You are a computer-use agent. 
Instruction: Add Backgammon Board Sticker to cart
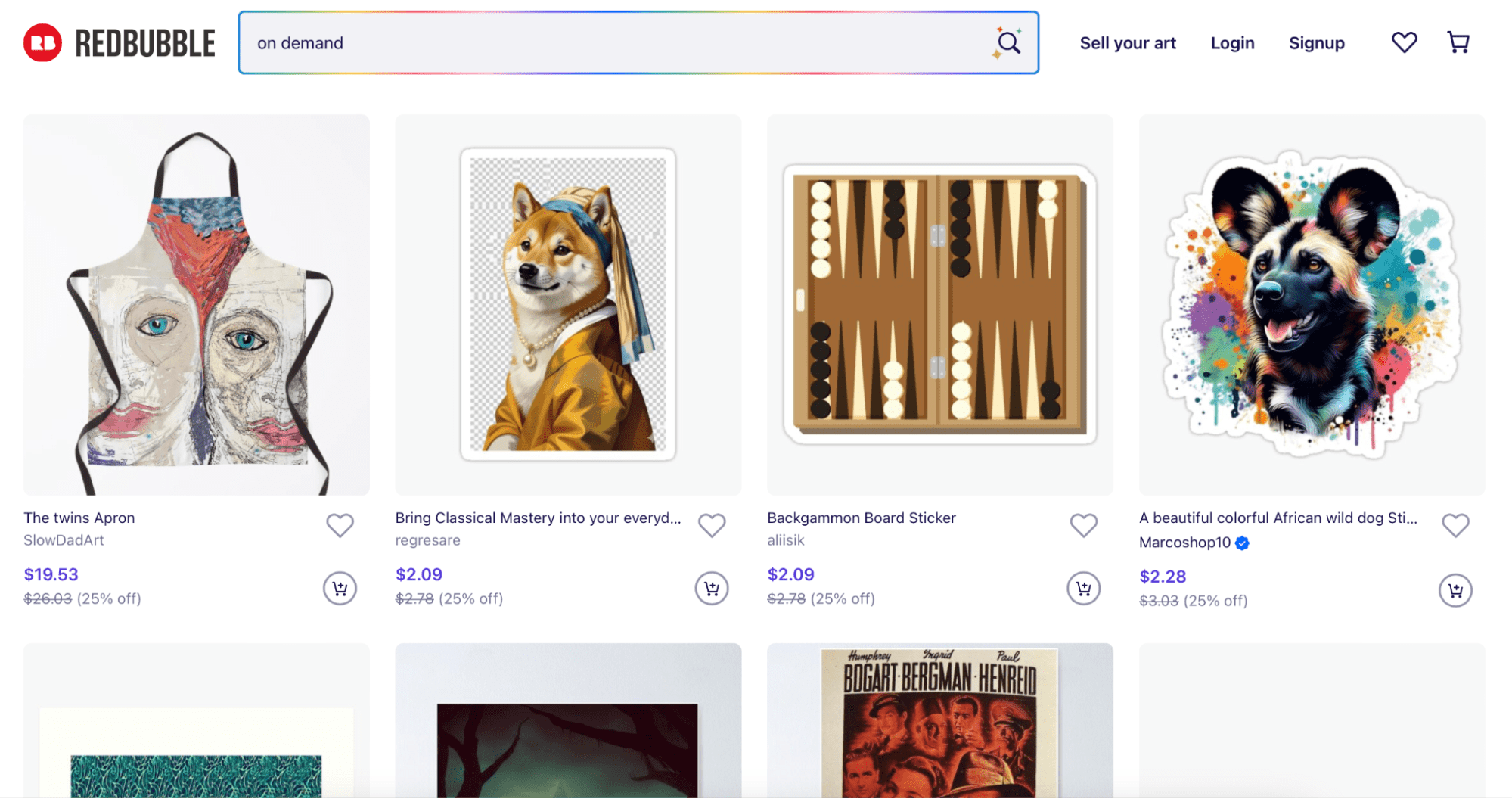pyautogui.click(x=1083, y=588)
